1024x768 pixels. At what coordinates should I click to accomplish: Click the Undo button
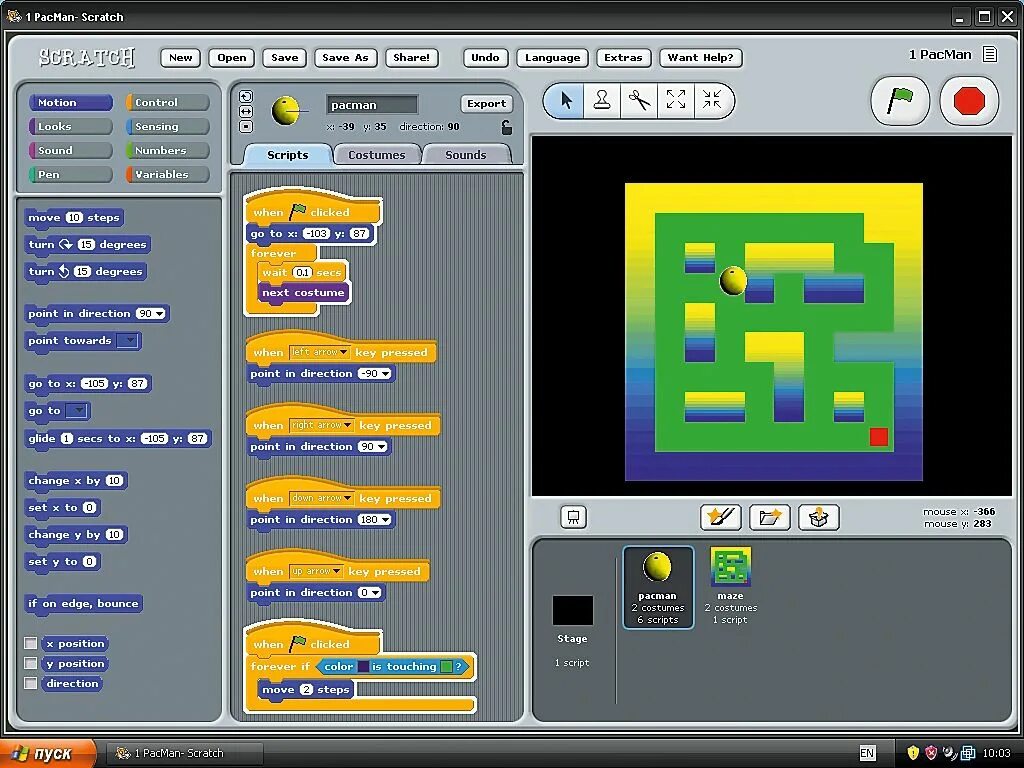coord(485,57)
